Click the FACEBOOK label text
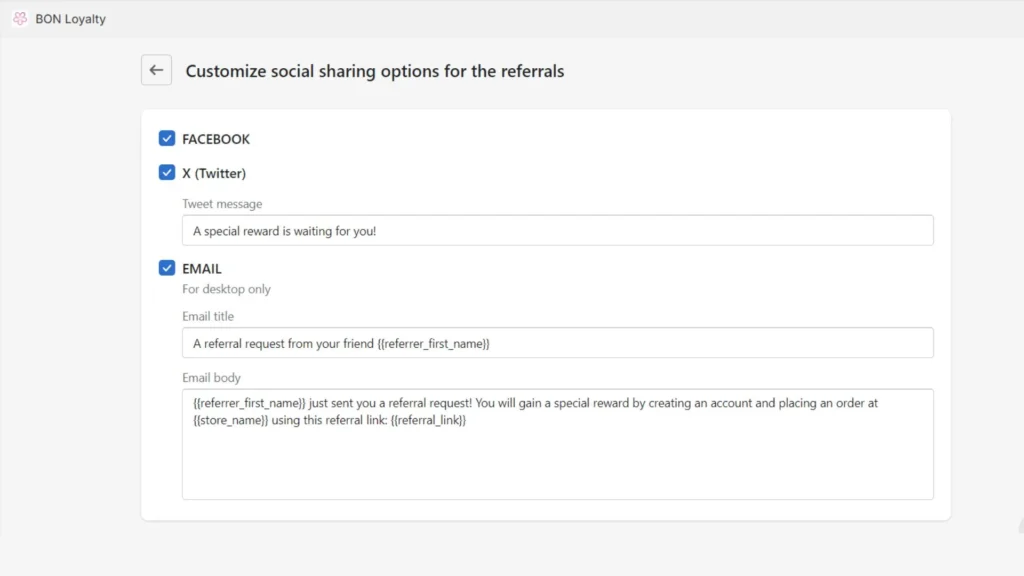Screen dimensions: 1024x576 tap(214, 138)
